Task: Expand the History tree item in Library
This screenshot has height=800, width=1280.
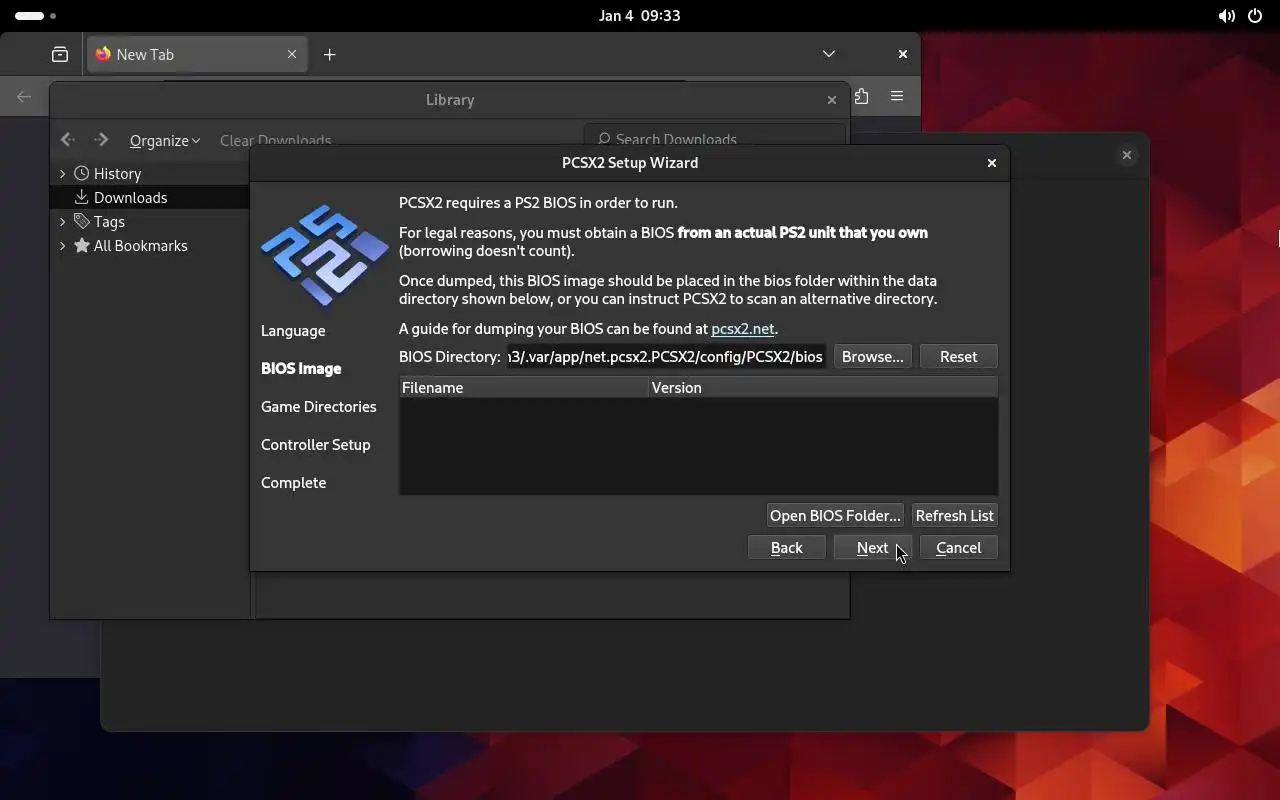Action: click(x=62, y=173)
